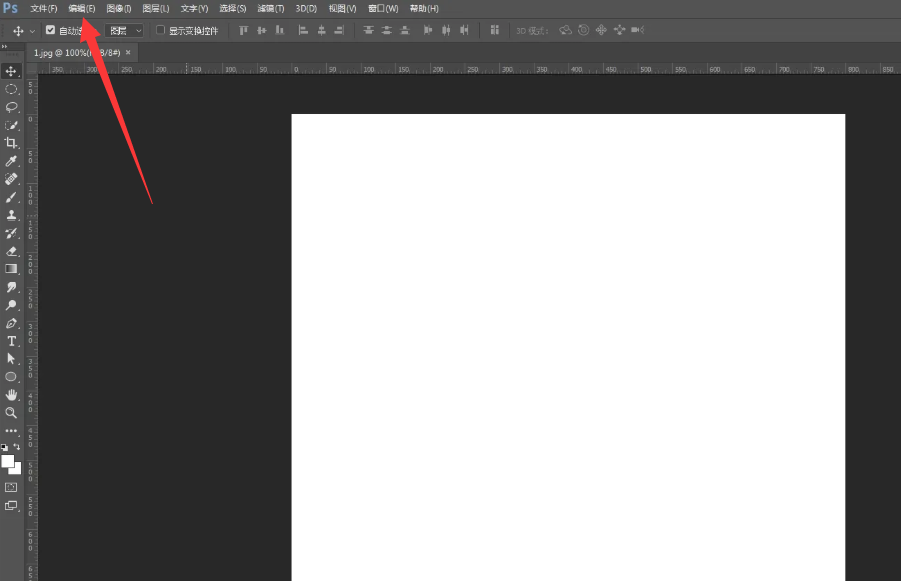The height and width of the screenshot is (581, 901).
Task: Select the Pen tool
Action: pos(12,323)
